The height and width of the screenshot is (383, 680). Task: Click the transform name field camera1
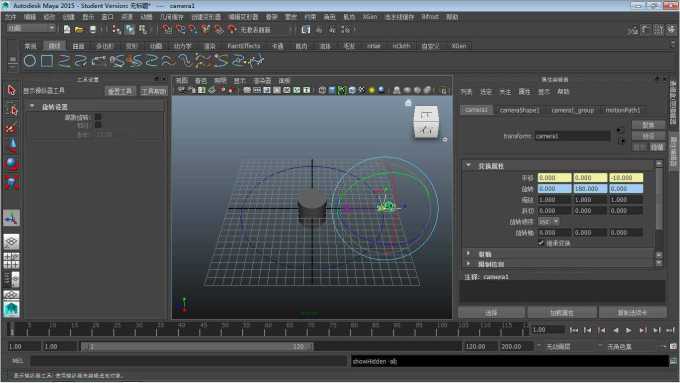(572, 136)
